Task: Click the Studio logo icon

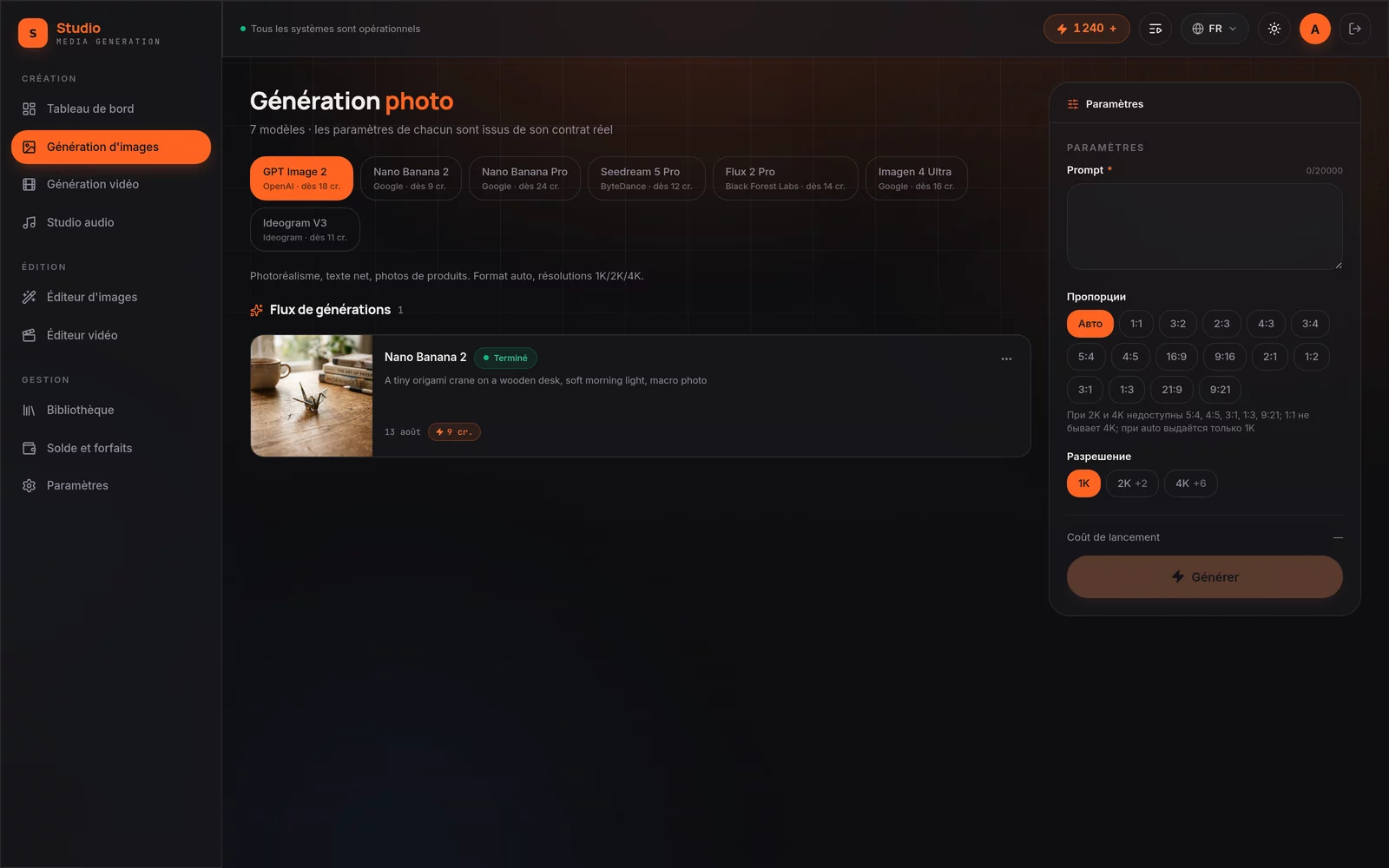Action: (x=33, y=33)
